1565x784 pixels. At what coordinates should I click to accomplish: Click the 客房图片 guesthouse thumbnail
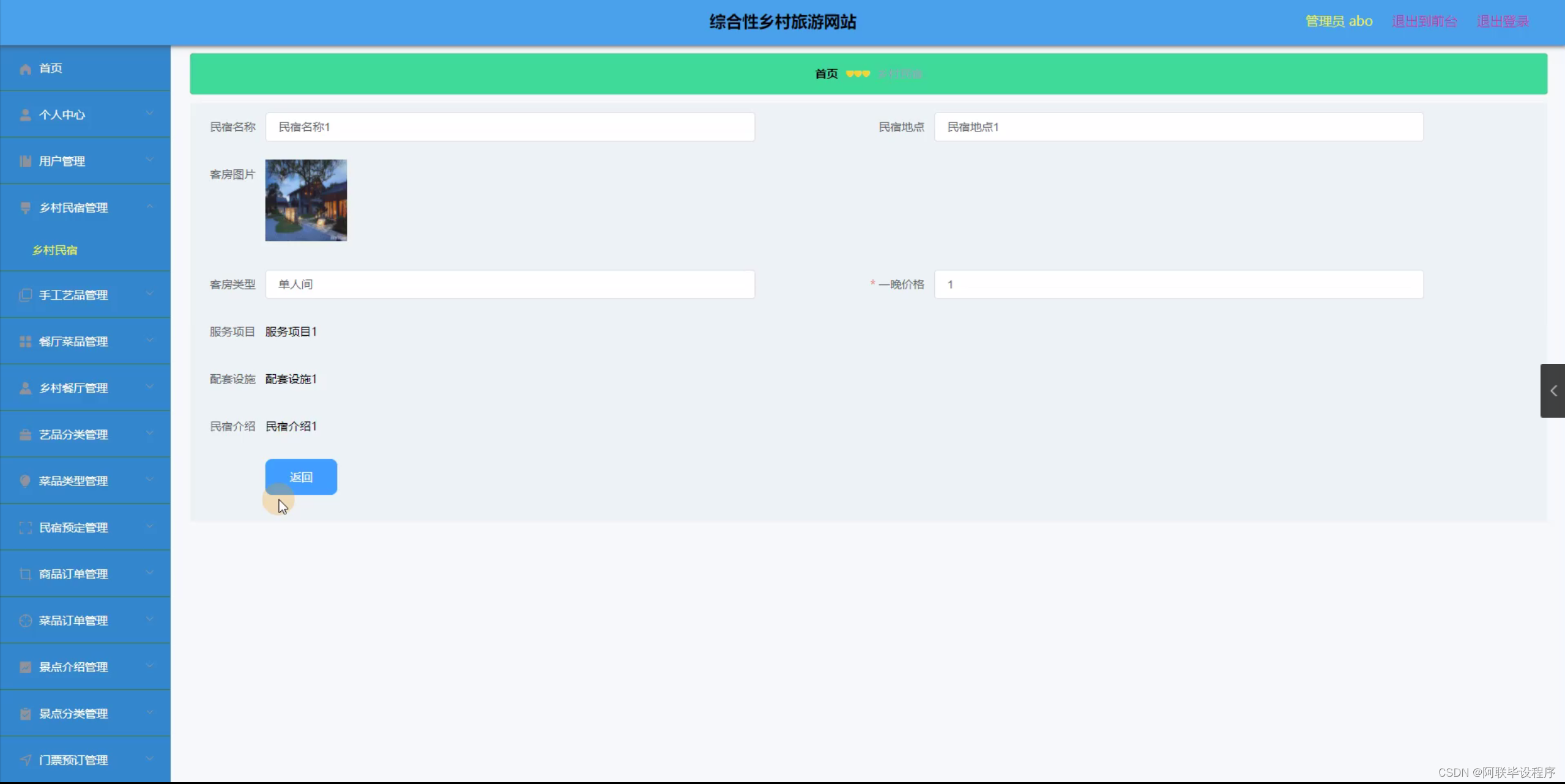coord(306,201)
